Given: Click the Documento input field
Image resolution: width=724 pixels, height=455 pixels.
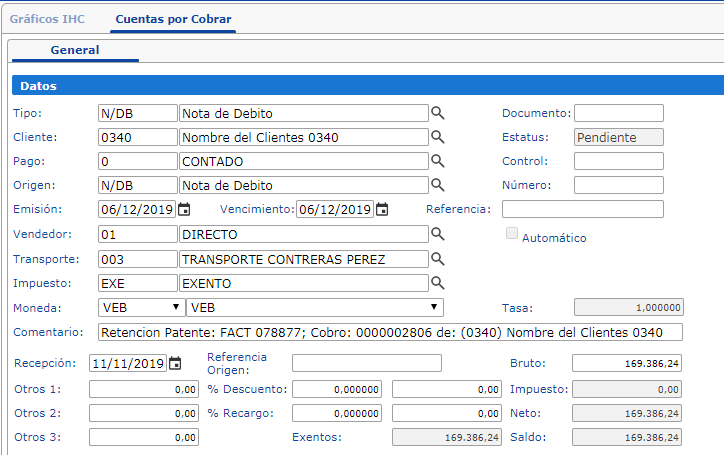Looking at the screenshot, I should pos(618,113).
